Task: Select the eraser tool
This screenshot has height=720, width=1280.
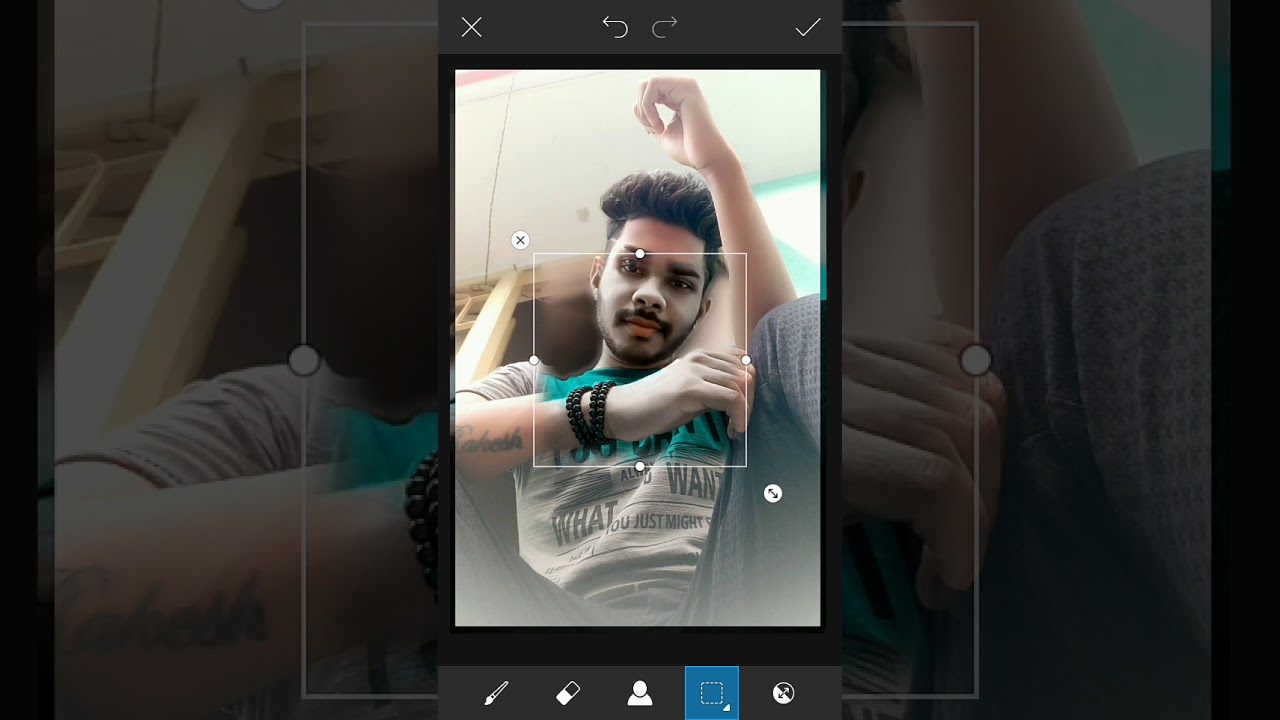Action: [567, 693]
